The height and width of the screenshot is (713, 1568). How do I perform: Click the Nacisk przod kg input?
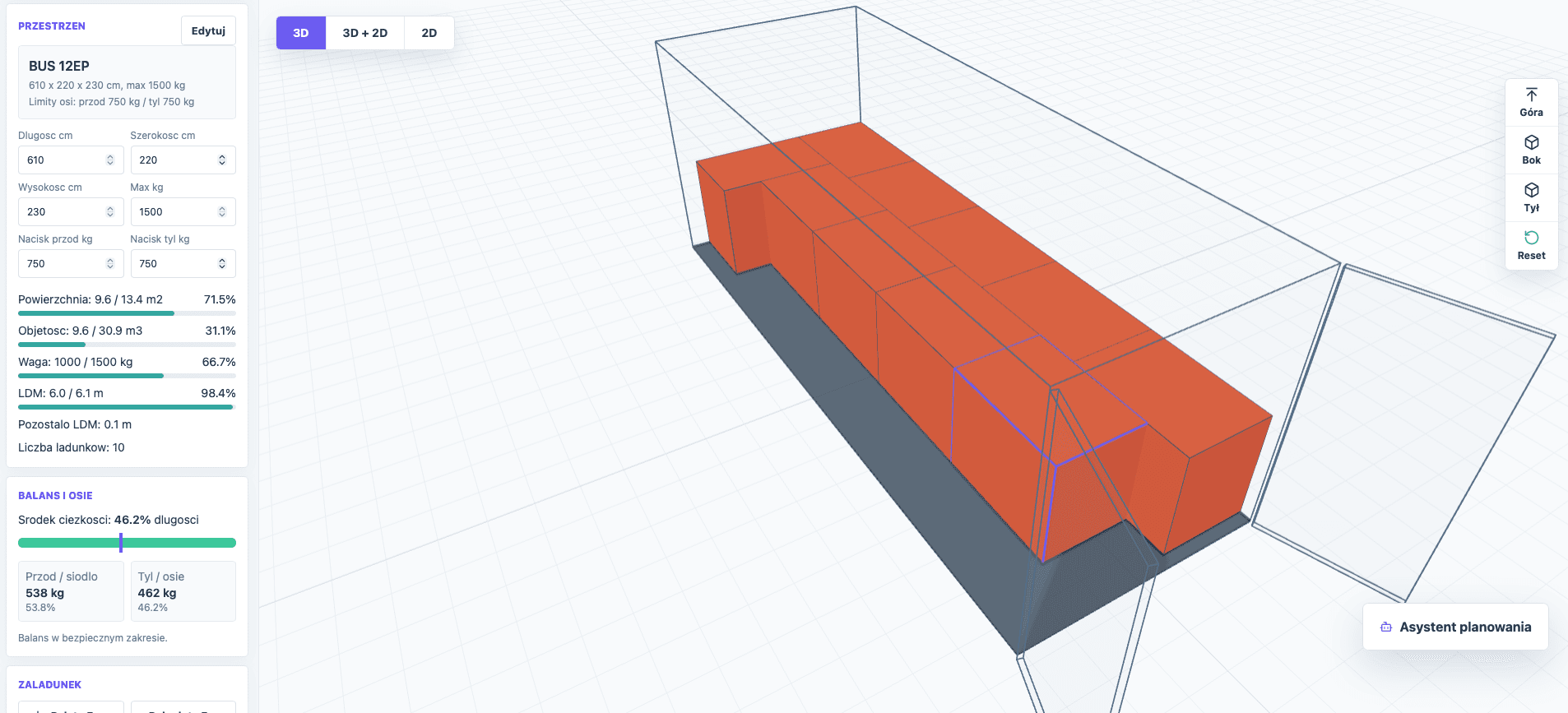pos(71,263)
